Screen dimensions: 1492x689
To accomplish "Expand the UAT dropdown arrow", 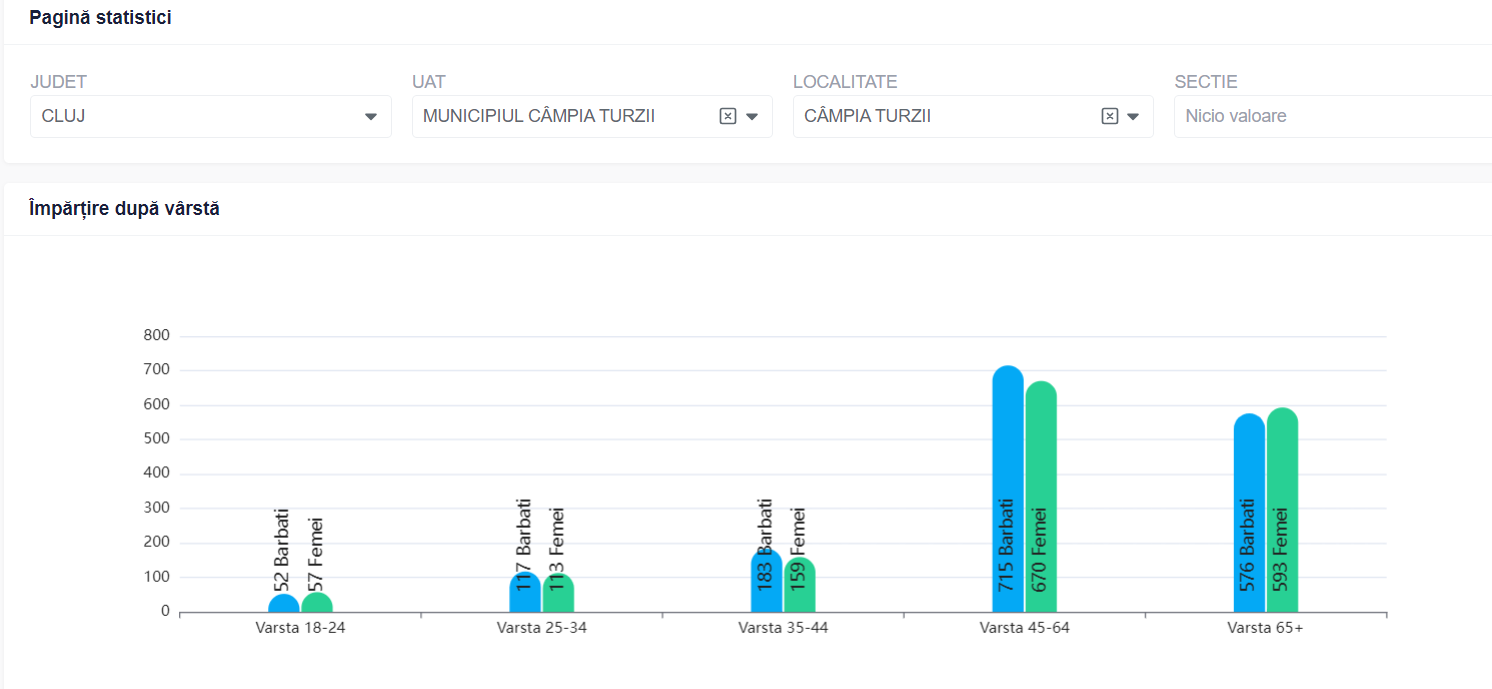I will [x=752, y=117].
